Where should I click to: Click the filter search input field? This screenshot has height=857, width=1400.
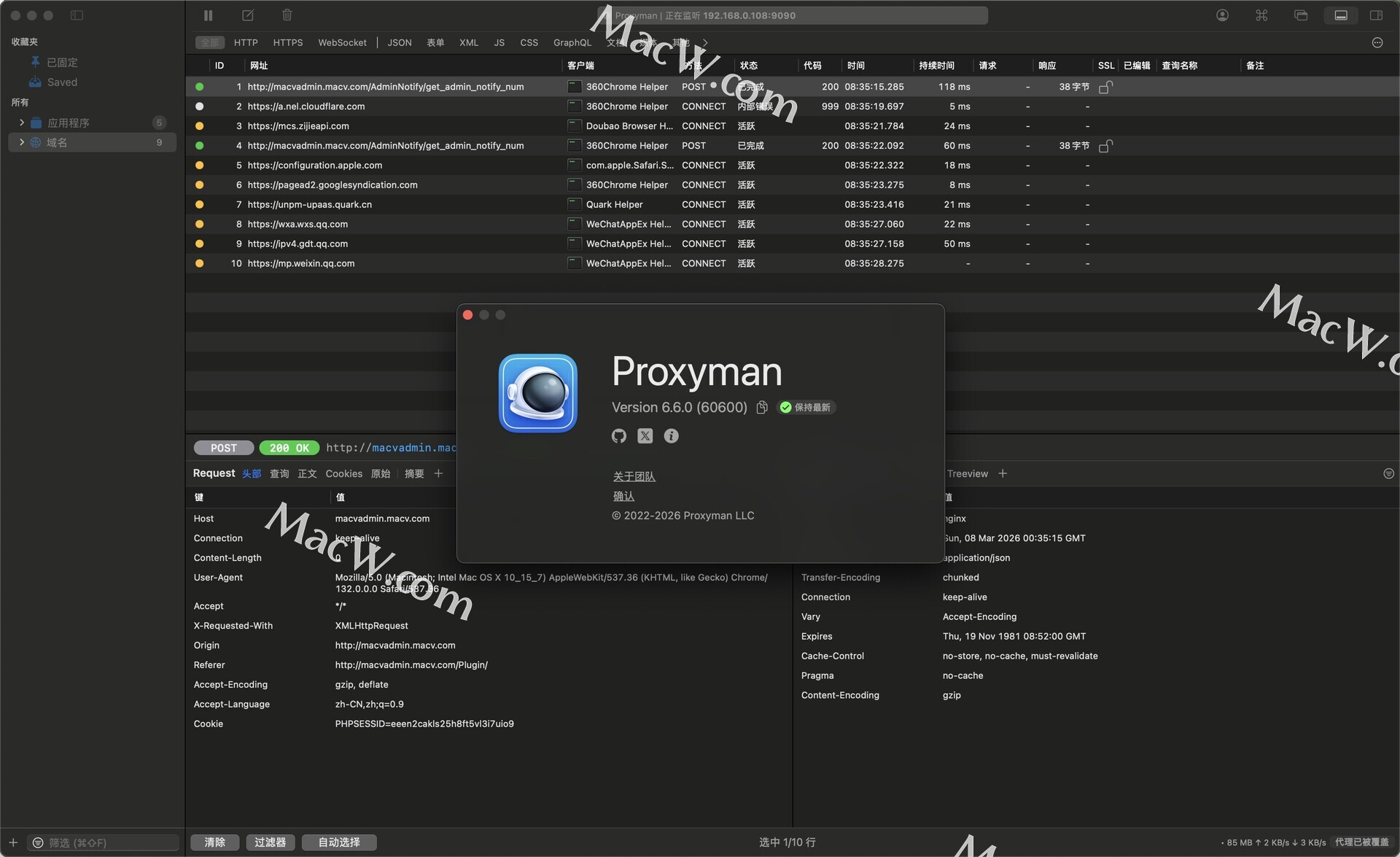pos(109,842)
